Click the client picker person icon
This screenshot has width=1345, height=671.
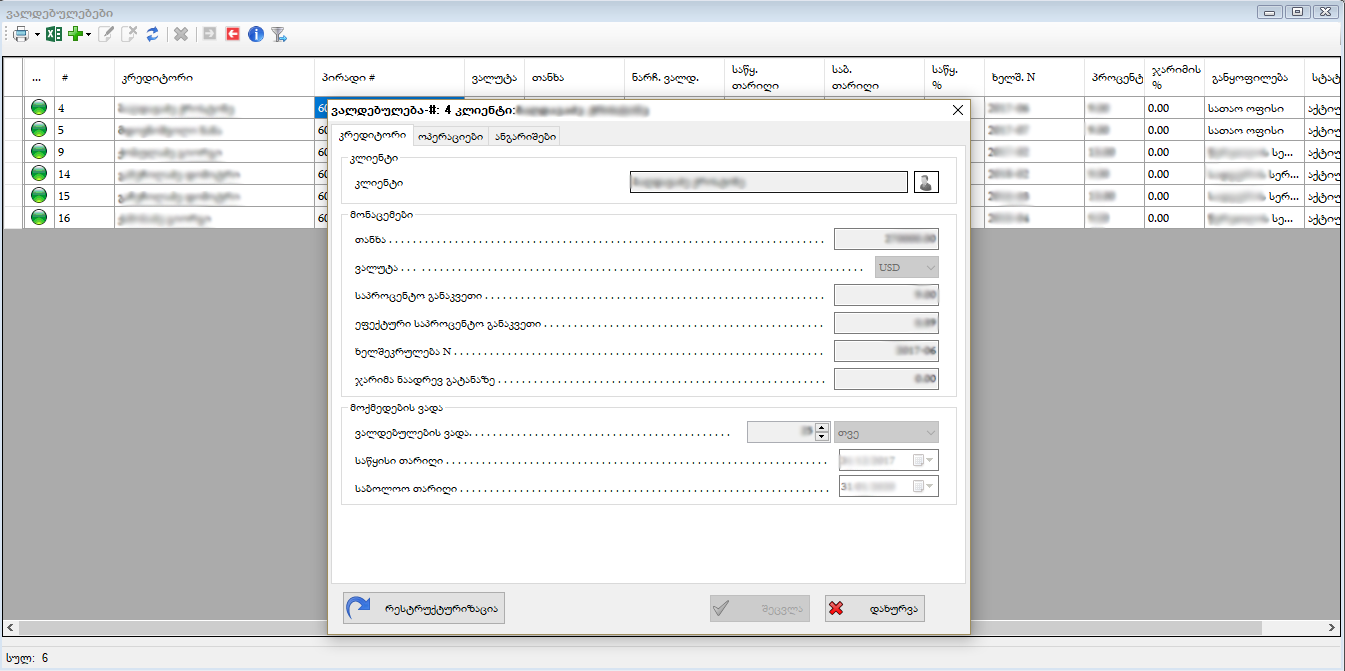pos(927,182)
